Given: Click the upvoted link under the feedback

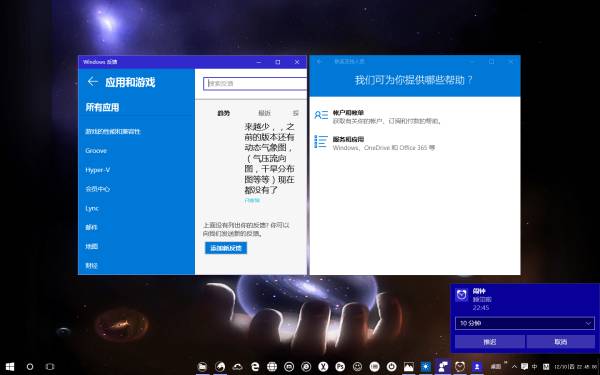Looking at the screenshot, I should point(252,201).
